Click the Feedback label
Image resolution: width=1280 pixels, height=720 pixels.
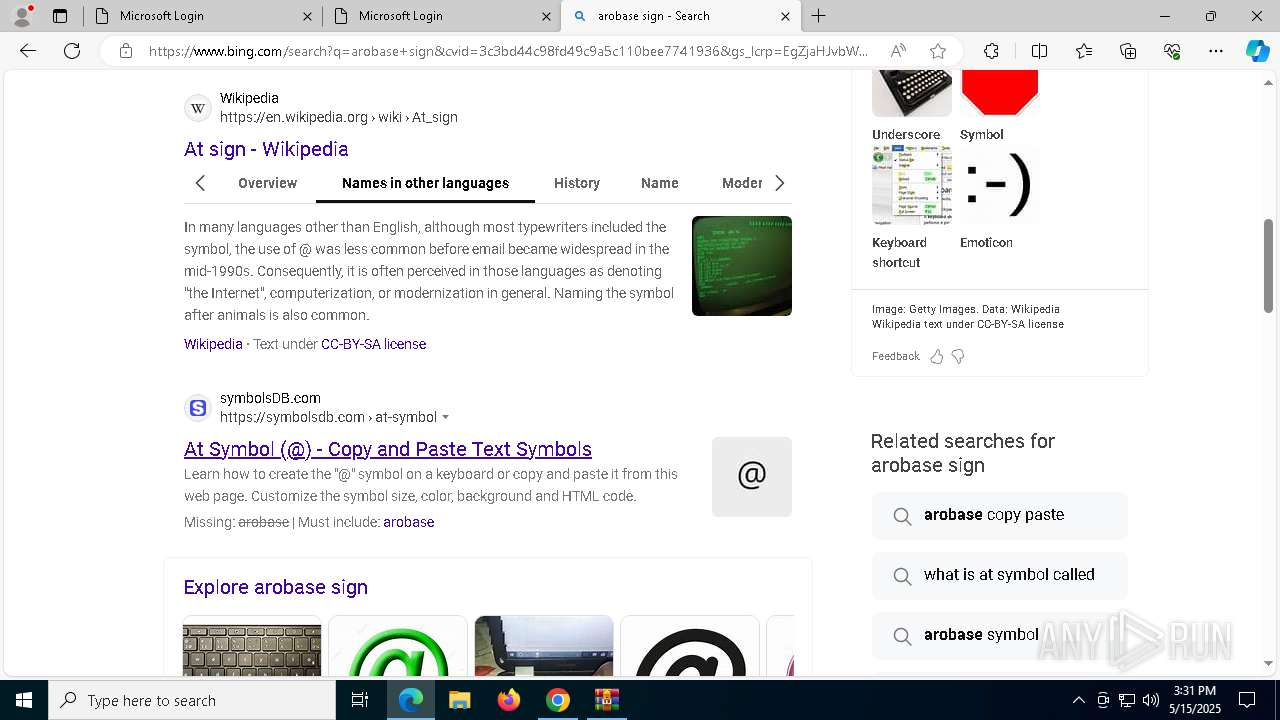pyautogui.click(x=896, y=356)
